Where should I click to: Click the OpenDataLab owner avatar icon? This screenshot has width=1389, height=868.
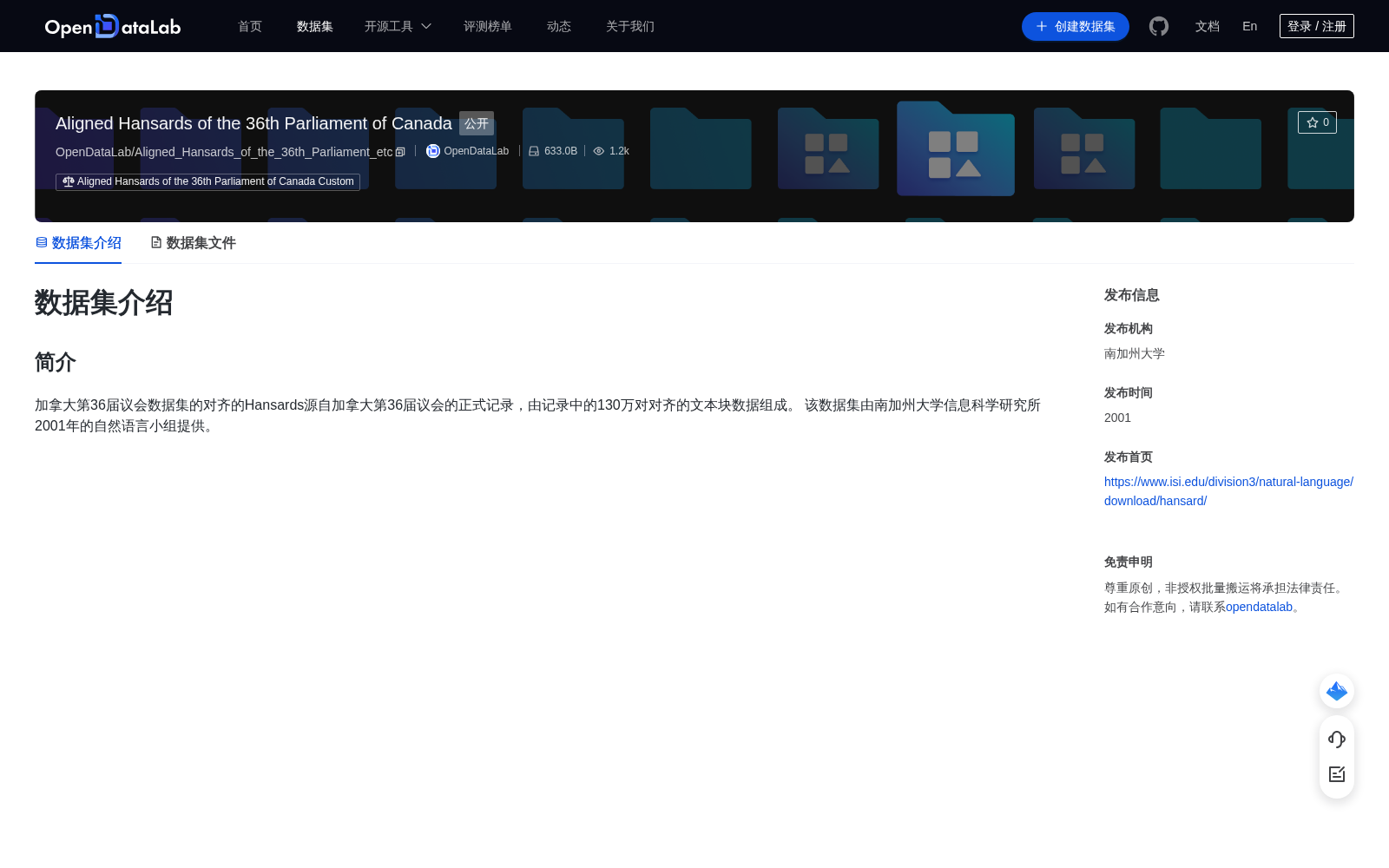tap(432, 151)
